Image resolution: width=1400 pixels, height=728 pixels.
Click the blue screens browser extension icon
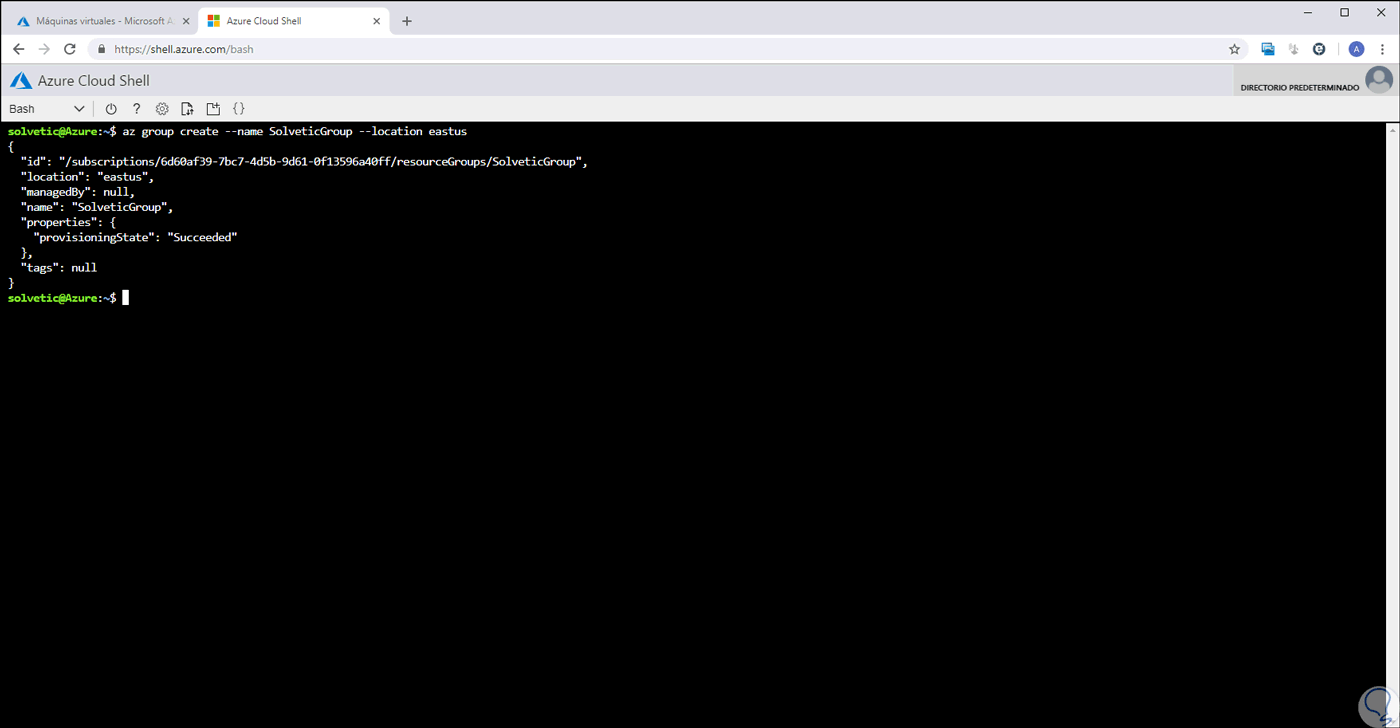click(1268, 49)
